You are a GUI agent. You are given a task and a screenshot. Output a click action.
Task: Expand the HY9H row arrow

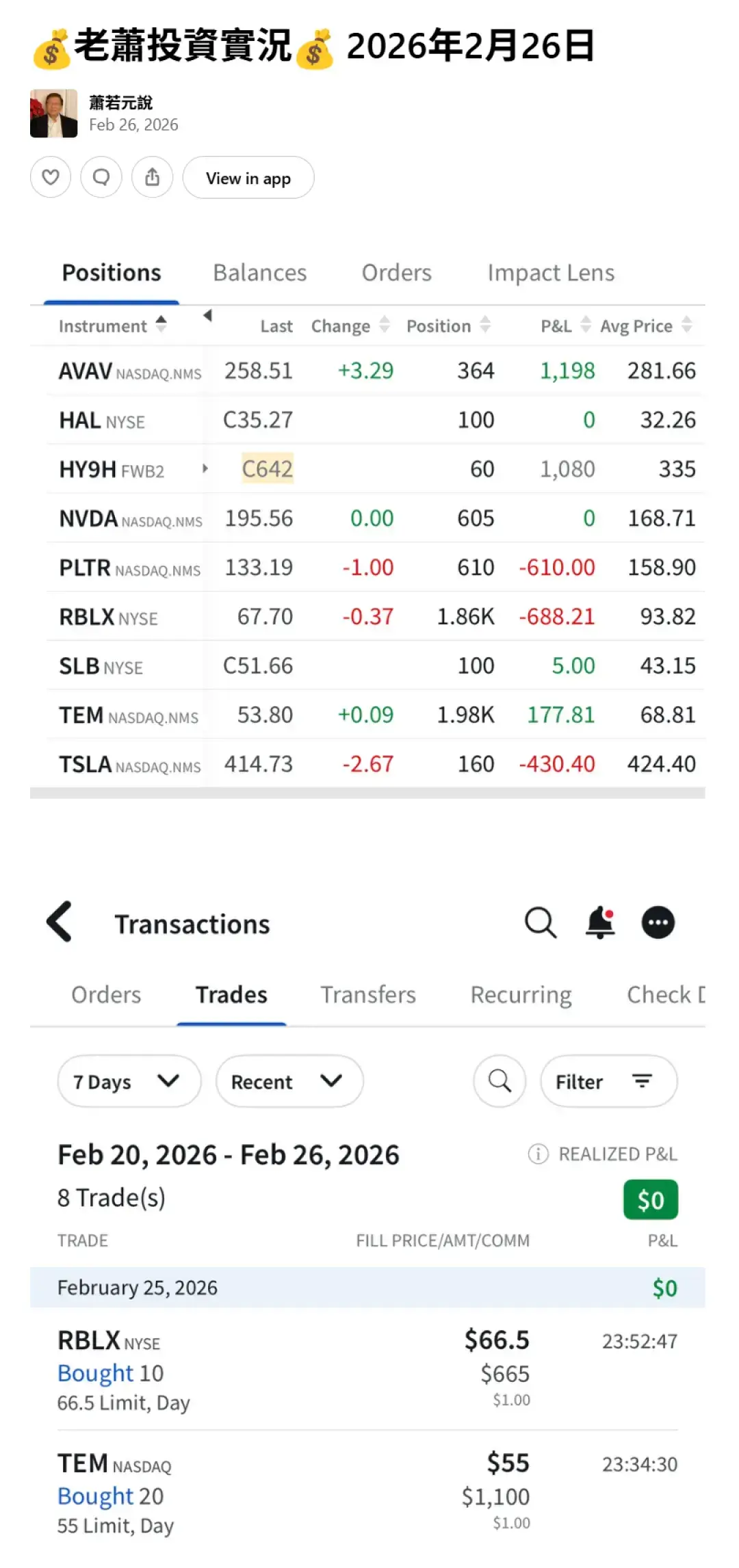pos(205,468)
